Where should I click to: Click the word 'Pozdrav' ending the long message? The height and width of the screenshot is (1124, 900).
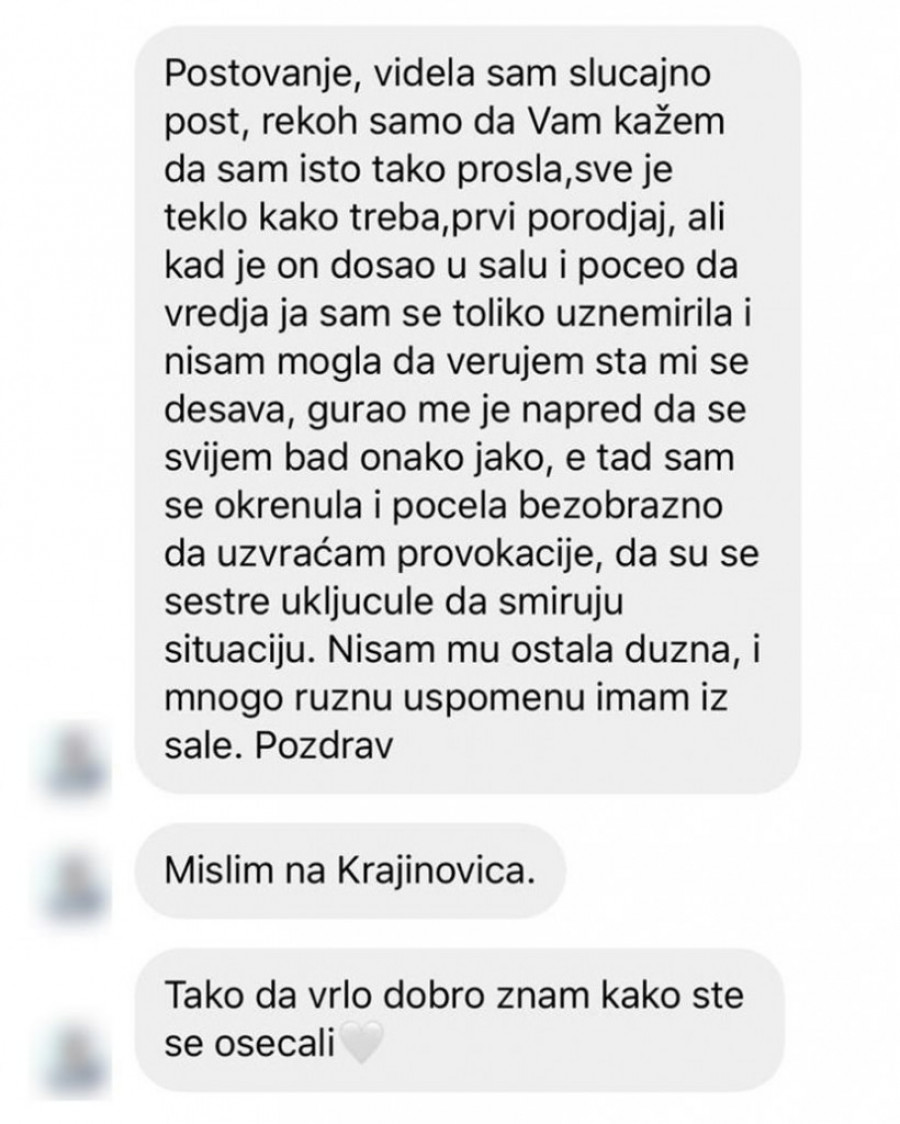click(325, 747)
